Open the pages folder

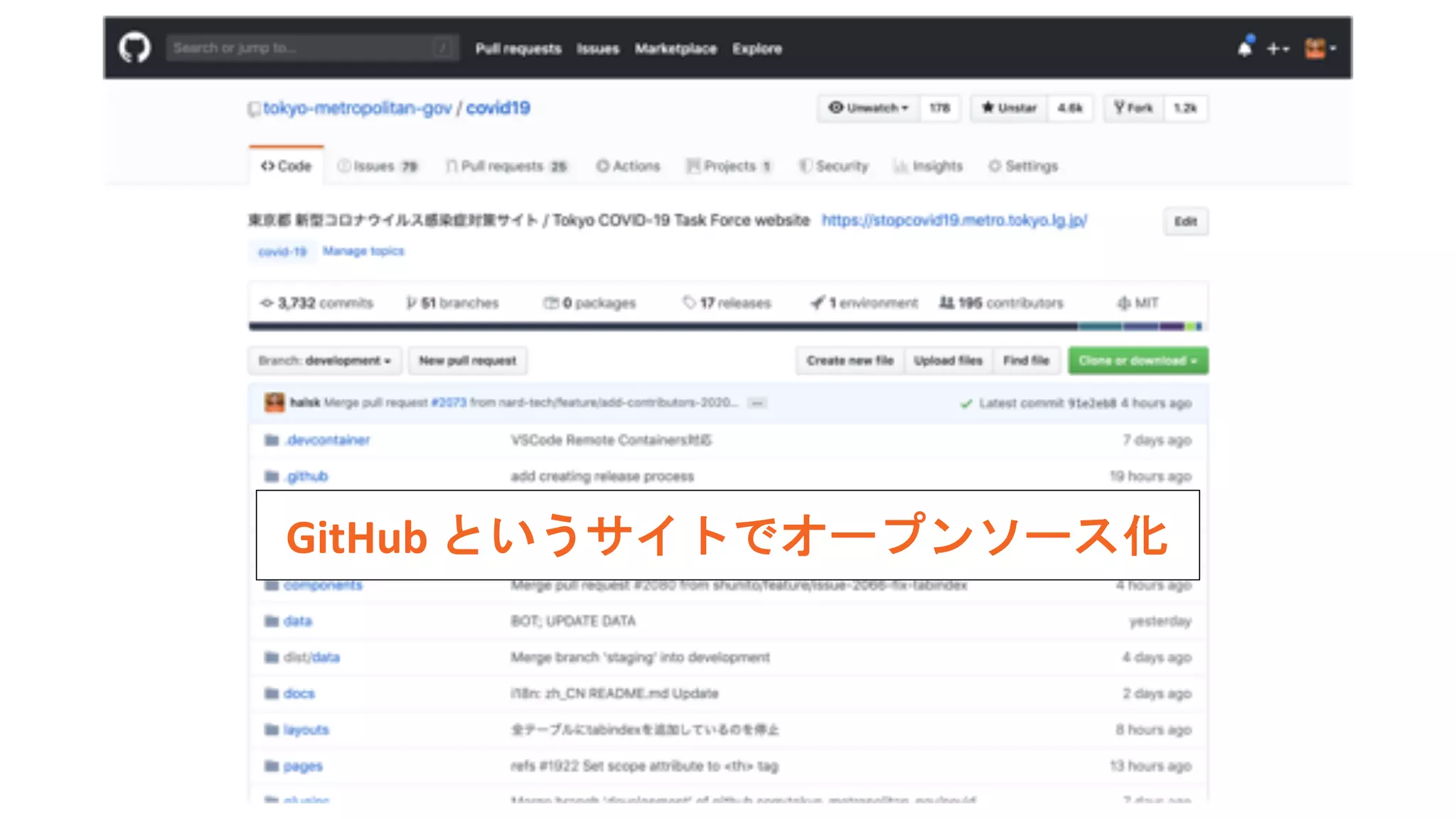303,766
